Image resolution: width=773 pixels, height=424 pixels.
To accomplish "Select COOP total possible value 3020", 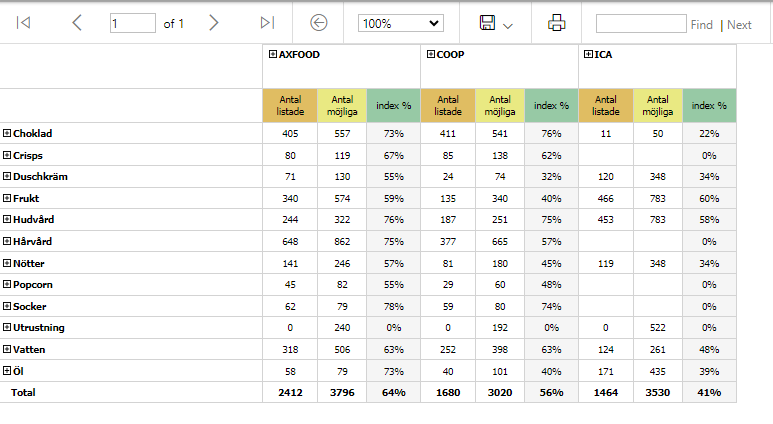I will (x=500, y=392).
